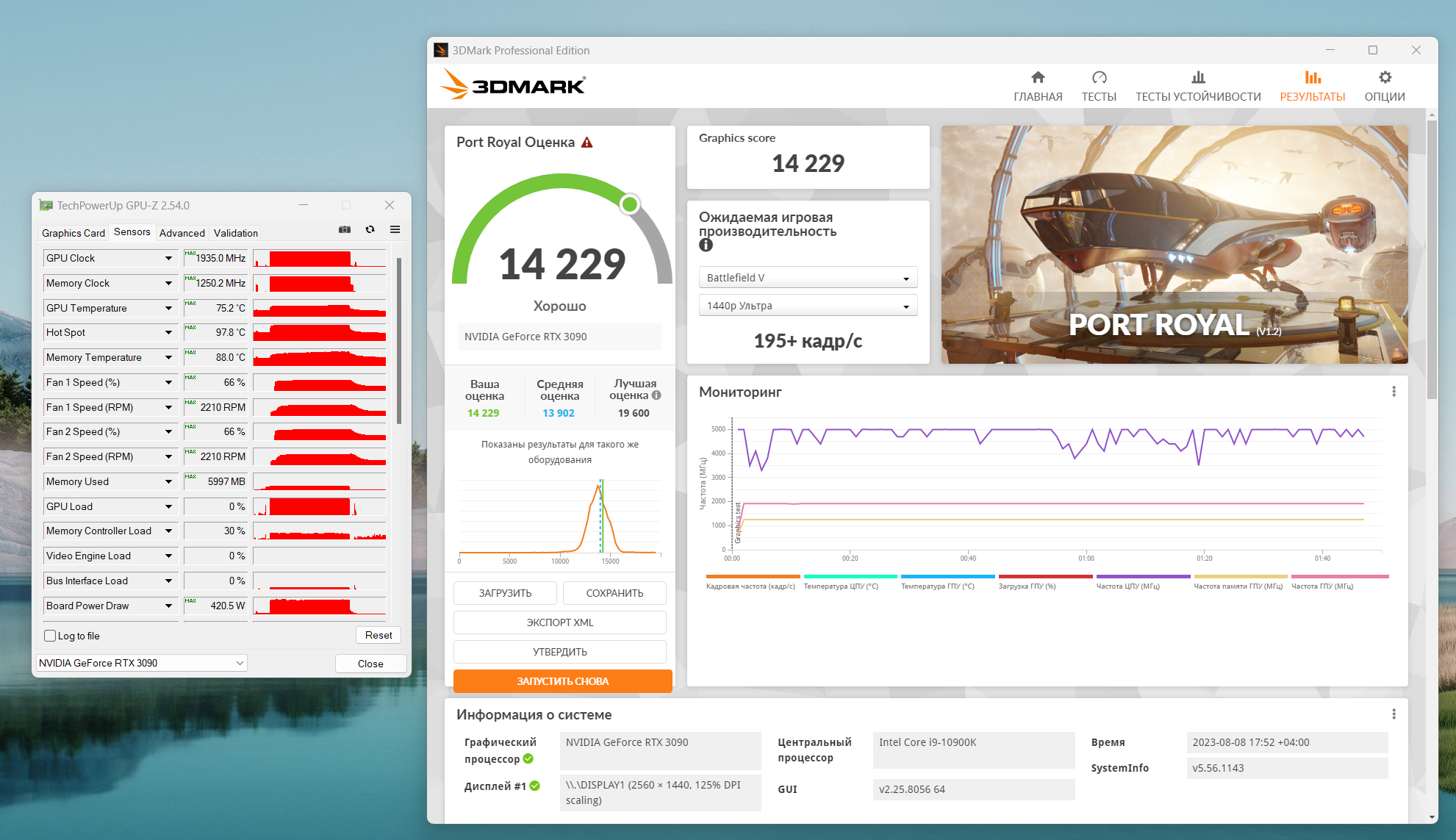This screenshot has width=1456, height=840.
Task: Click the Port Royal preview thumbnail image
Action: pos(1174,244)
